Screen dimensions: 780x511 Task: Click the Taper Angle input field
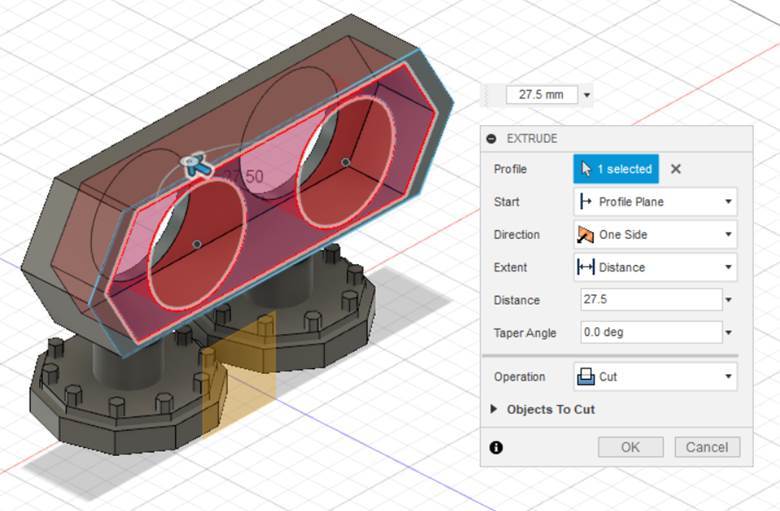(x=651, y=332)
